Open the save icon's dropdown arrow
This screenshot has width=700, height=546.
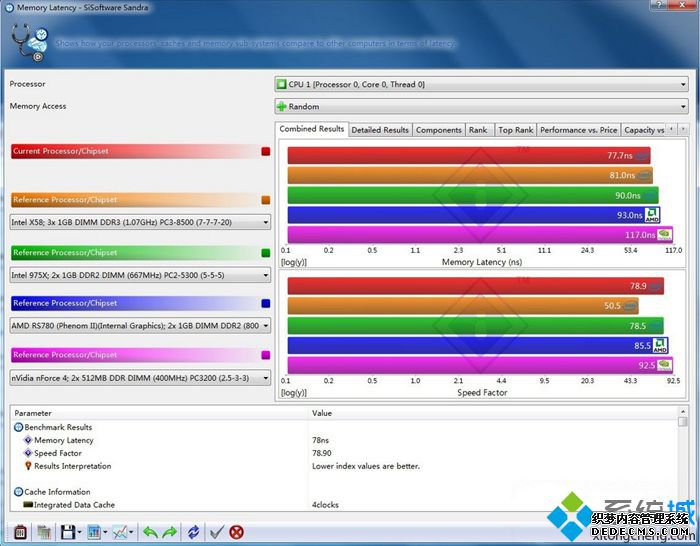tap(79, 532)
